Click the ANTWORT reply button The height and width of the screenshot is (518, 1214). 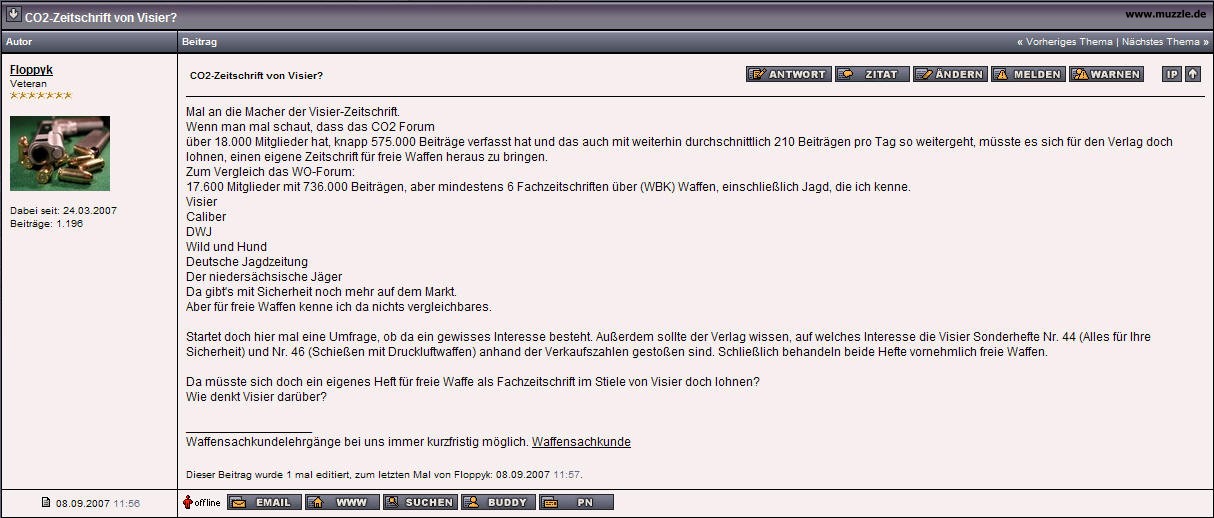[x=788, y=75]
